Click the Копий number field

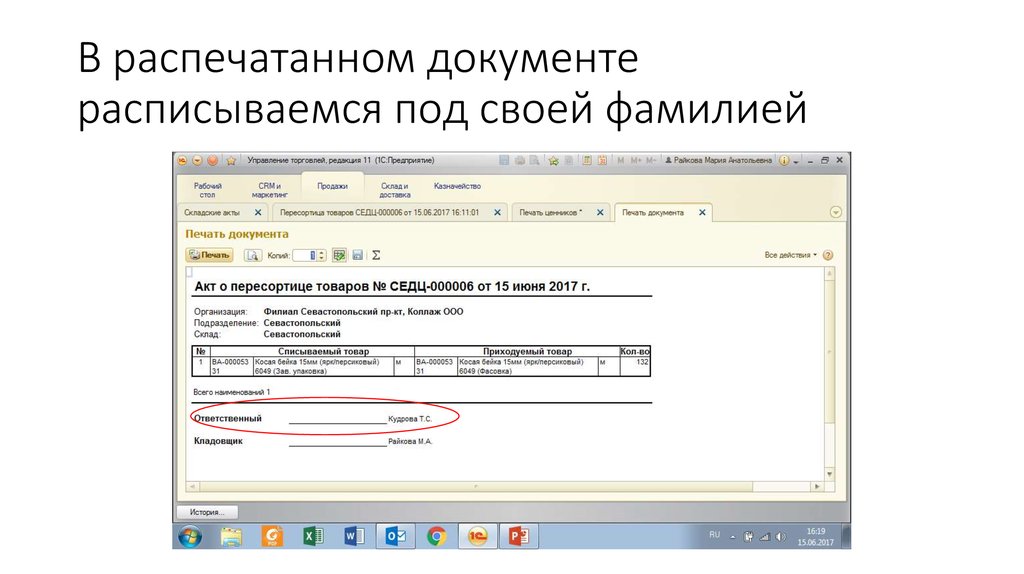[x=304, y=255]
